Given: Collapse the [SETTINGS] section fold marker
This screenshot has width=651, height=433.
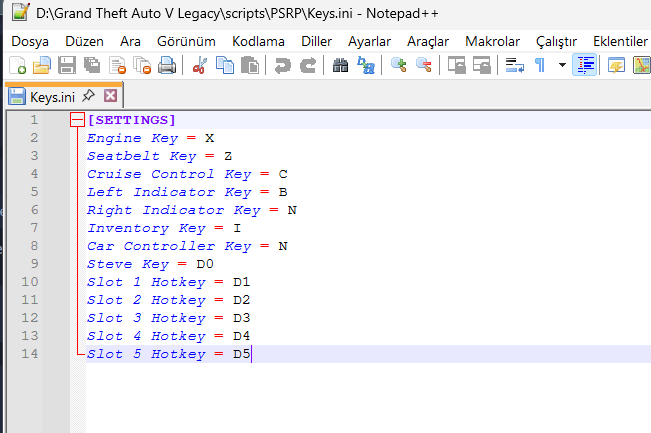Looking at the screenshot, I should [77, 120].
